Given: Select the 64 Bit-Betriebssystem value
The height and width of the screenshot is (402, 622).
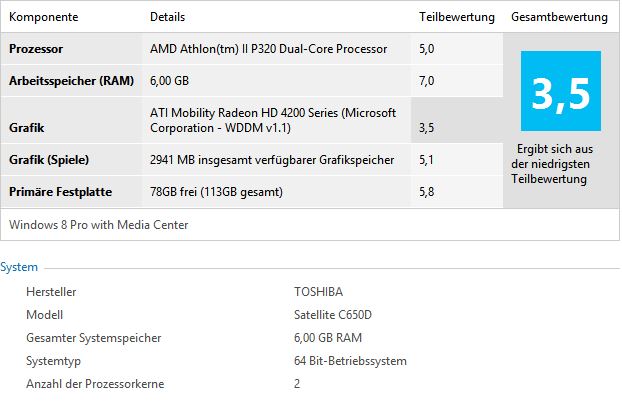Looking at the screenshot, I should 350,361.
